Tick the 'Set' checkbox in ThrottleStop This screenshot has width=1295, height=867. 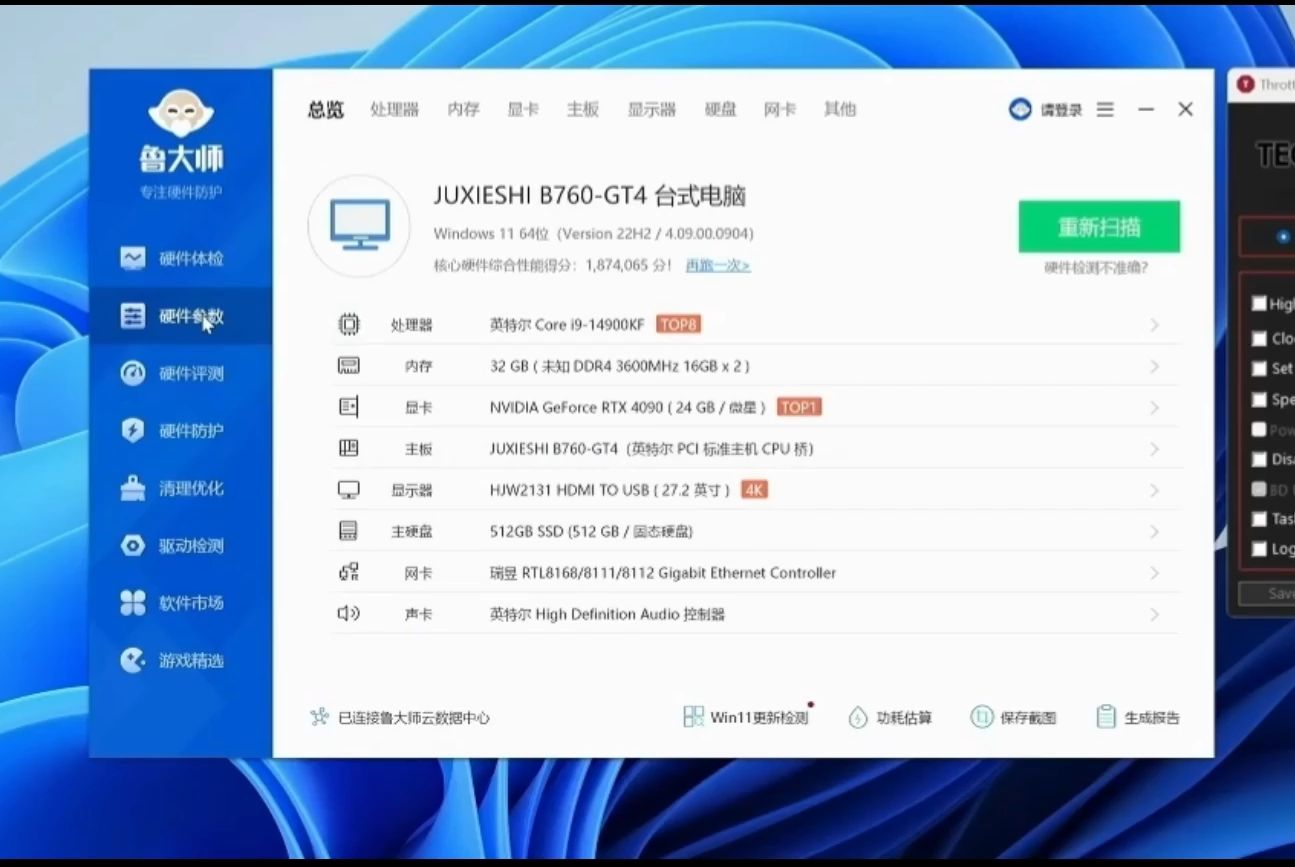pos(1259,368)
